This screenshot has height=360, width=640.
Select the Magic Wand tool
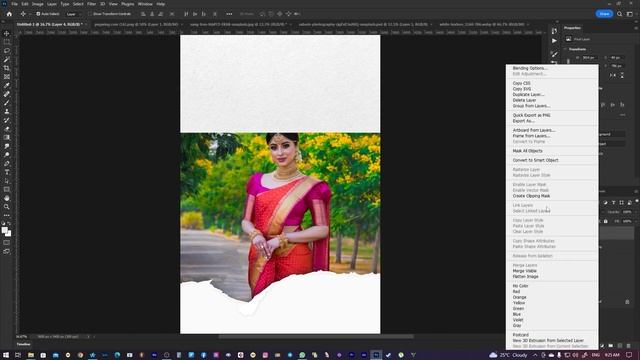[7, 60]
